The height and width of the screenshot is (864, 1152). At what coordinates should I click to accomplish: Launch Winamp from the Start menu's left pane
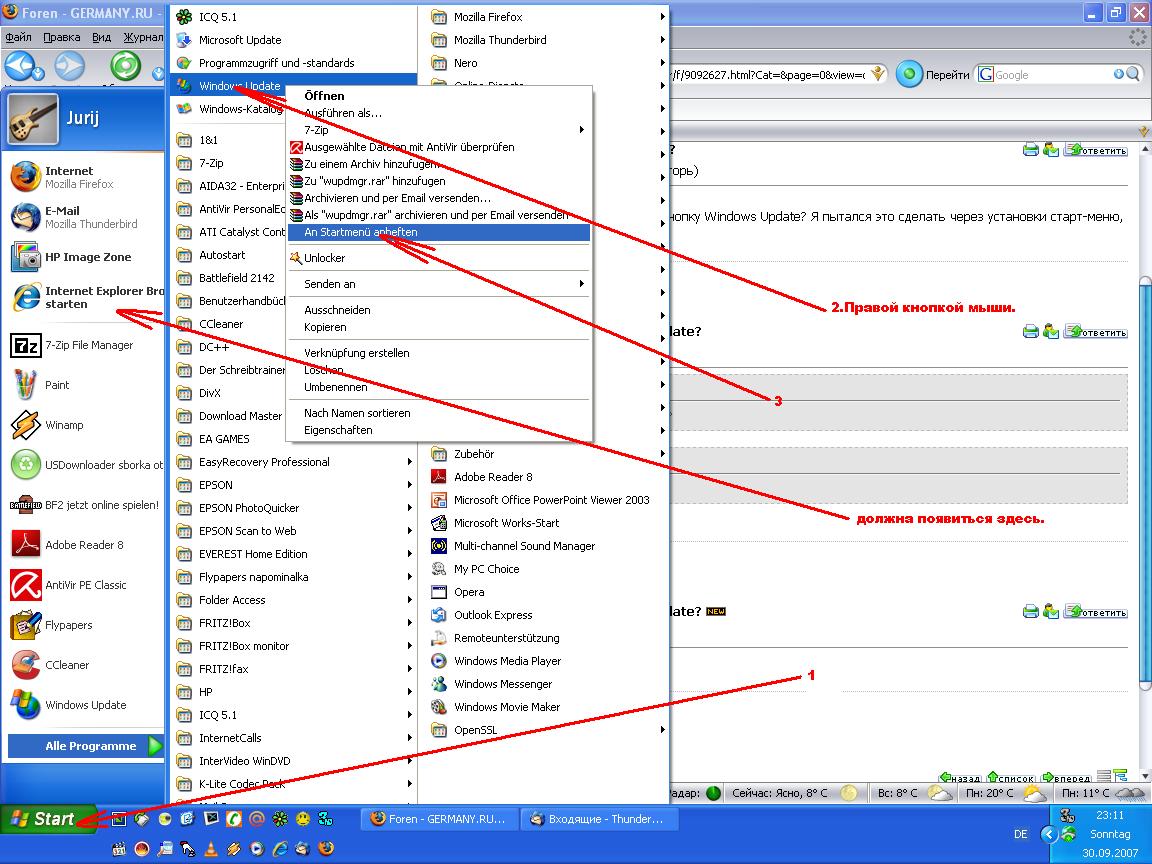click(82, 425)
